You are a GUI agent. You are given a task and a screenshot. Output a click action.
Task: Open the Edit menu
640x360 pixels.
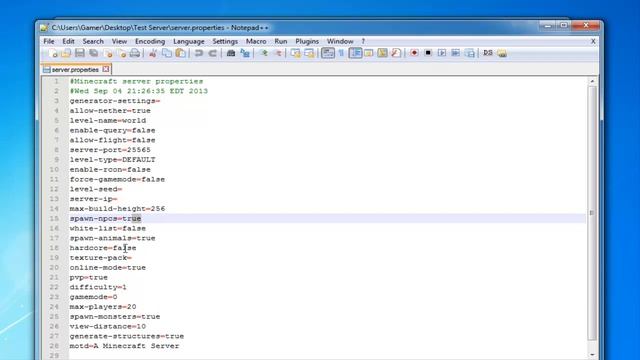(x=68, y=41)
